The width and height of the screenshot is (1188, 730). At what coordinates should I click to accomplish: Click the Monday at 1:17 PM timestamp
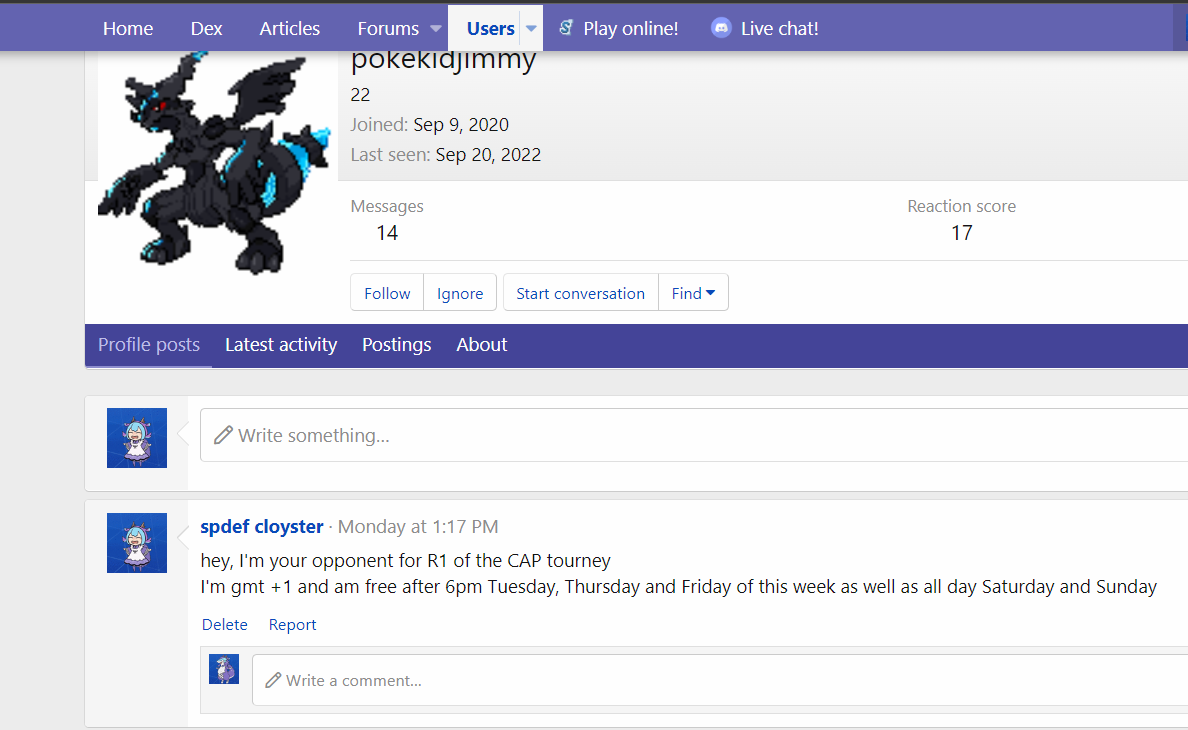[x=418, y=527]
